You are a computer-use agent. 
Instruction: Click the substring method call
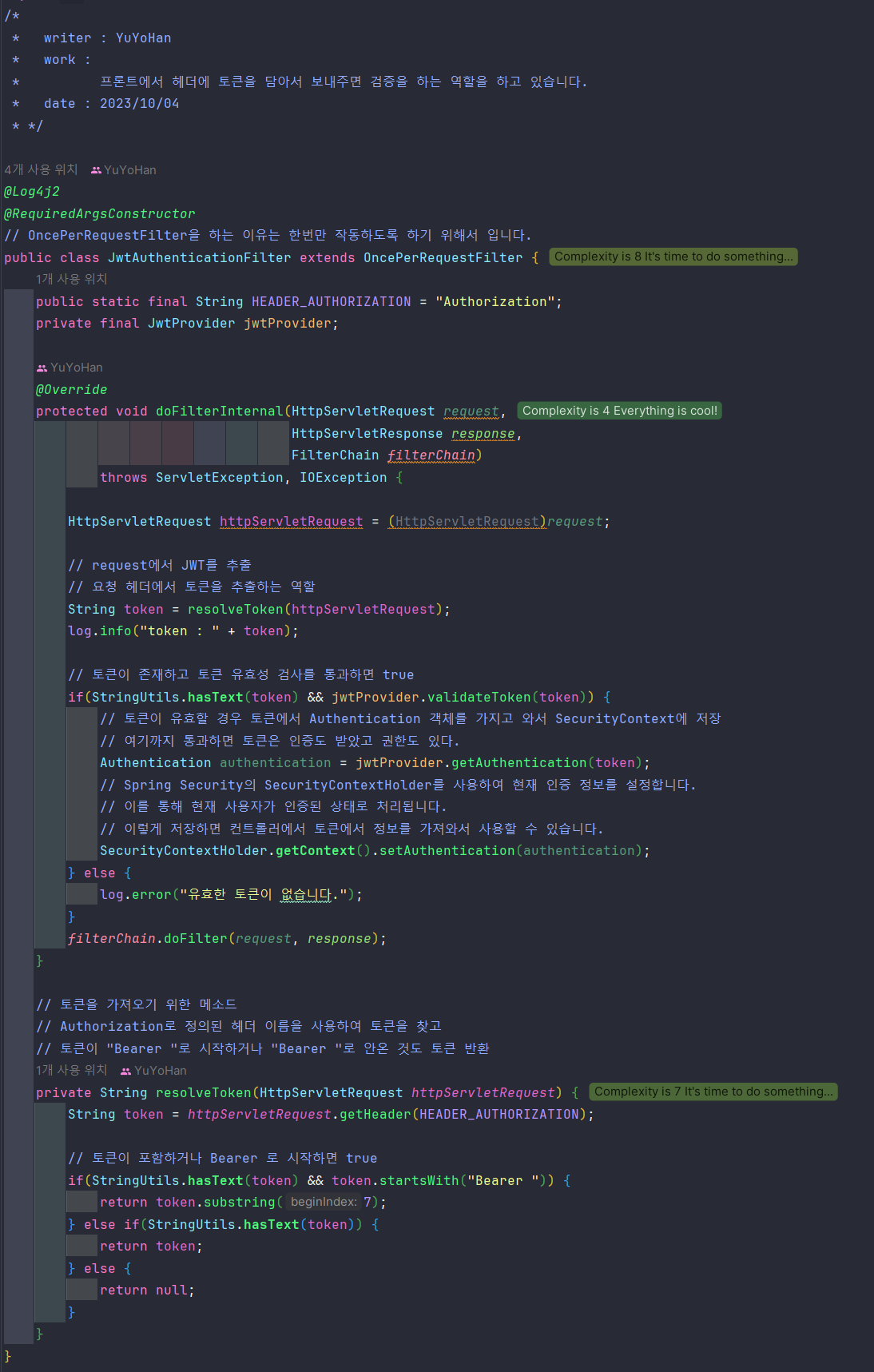[x=240, y=1203]
